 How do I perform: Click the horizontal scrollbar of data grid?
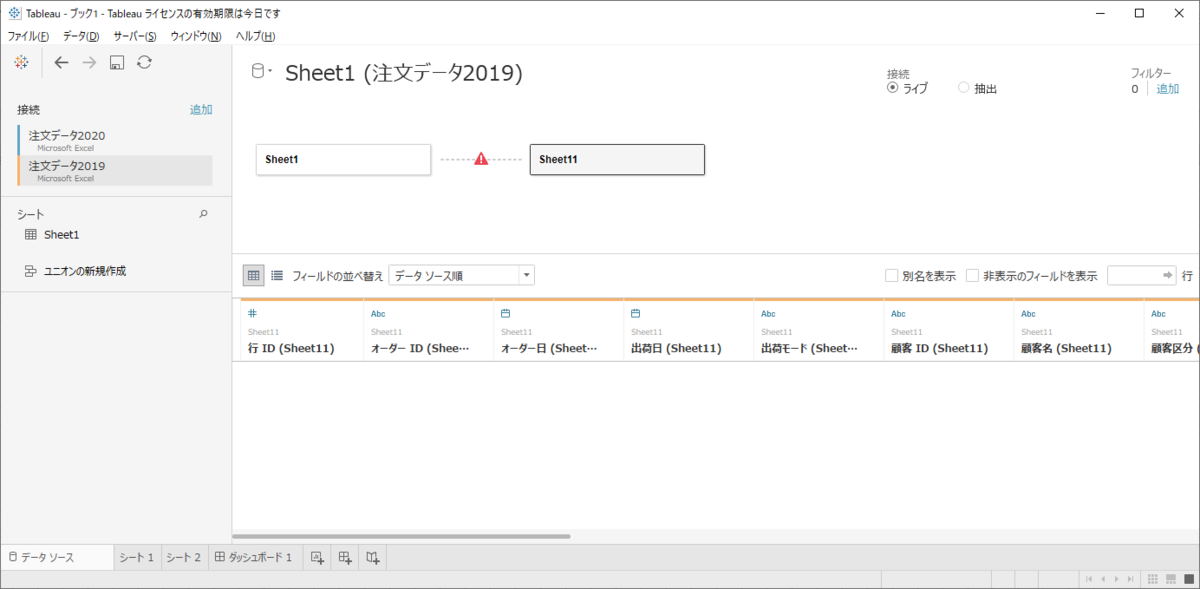pyautogui.click(x=402, y=536)
